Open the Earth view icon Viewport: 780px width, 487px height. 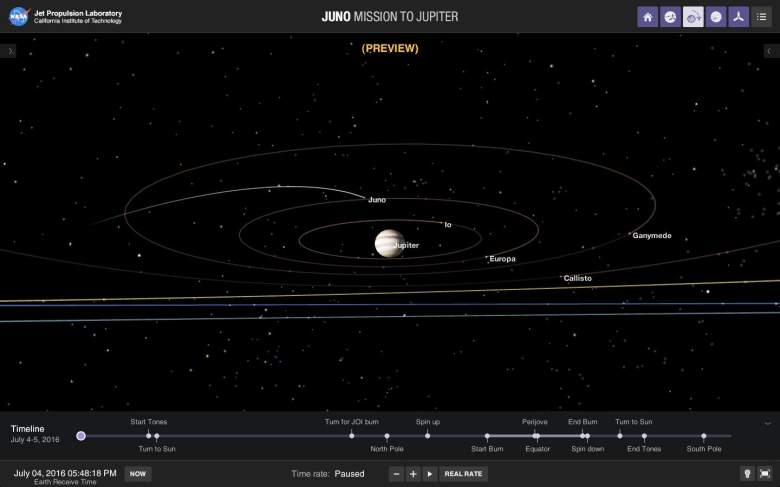(671, 17)
